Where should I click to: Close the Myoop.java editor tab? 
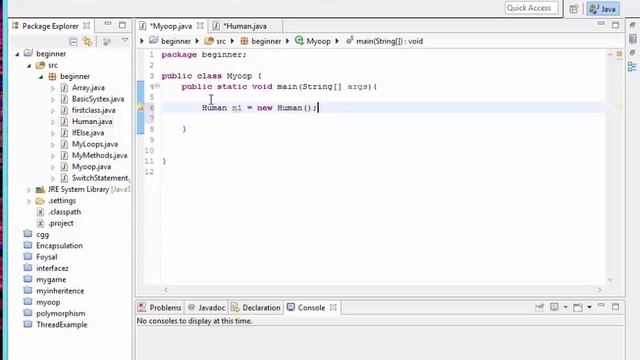(200, 26)
